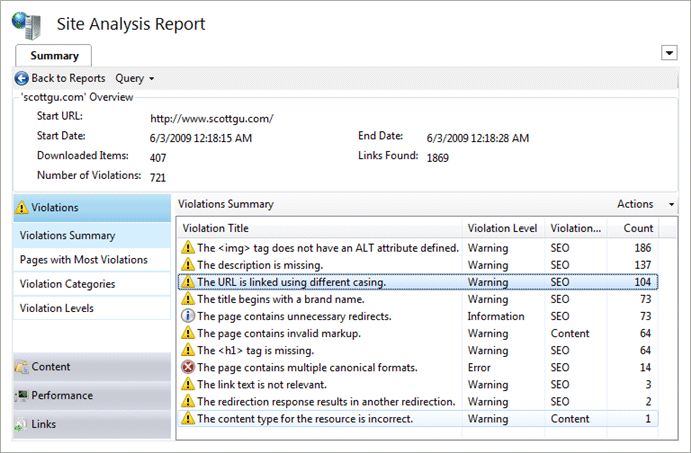Open the Actions dropdown arrow

click(671, 204)
